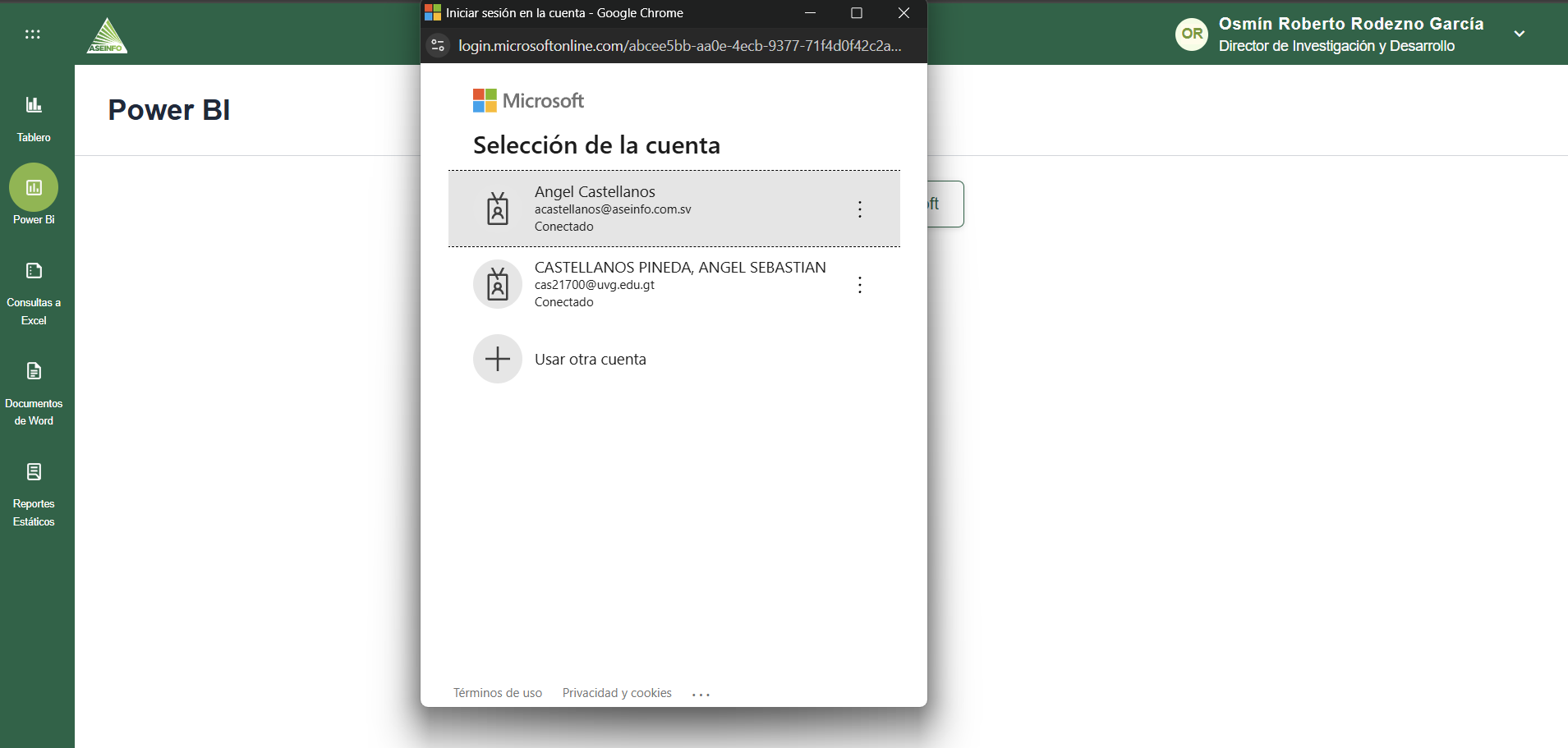Minimize the Chrome sign-in popup window
The image size is (1568, 748).
click(811, 13)
